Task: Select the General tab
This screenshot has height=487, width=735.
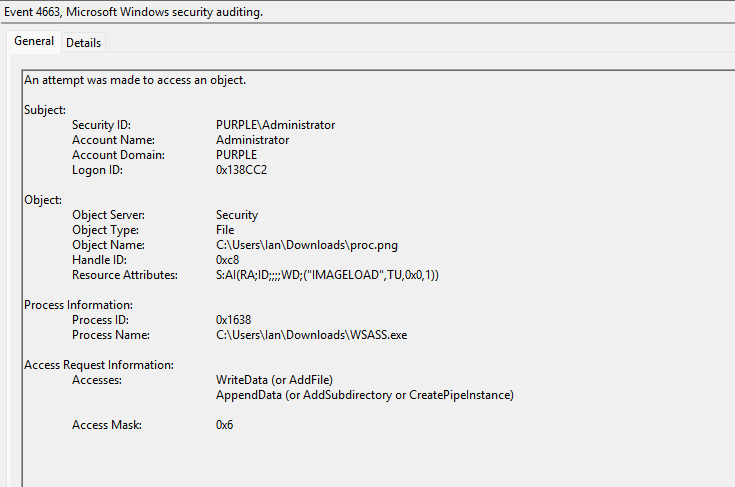Action: (34, 42)
